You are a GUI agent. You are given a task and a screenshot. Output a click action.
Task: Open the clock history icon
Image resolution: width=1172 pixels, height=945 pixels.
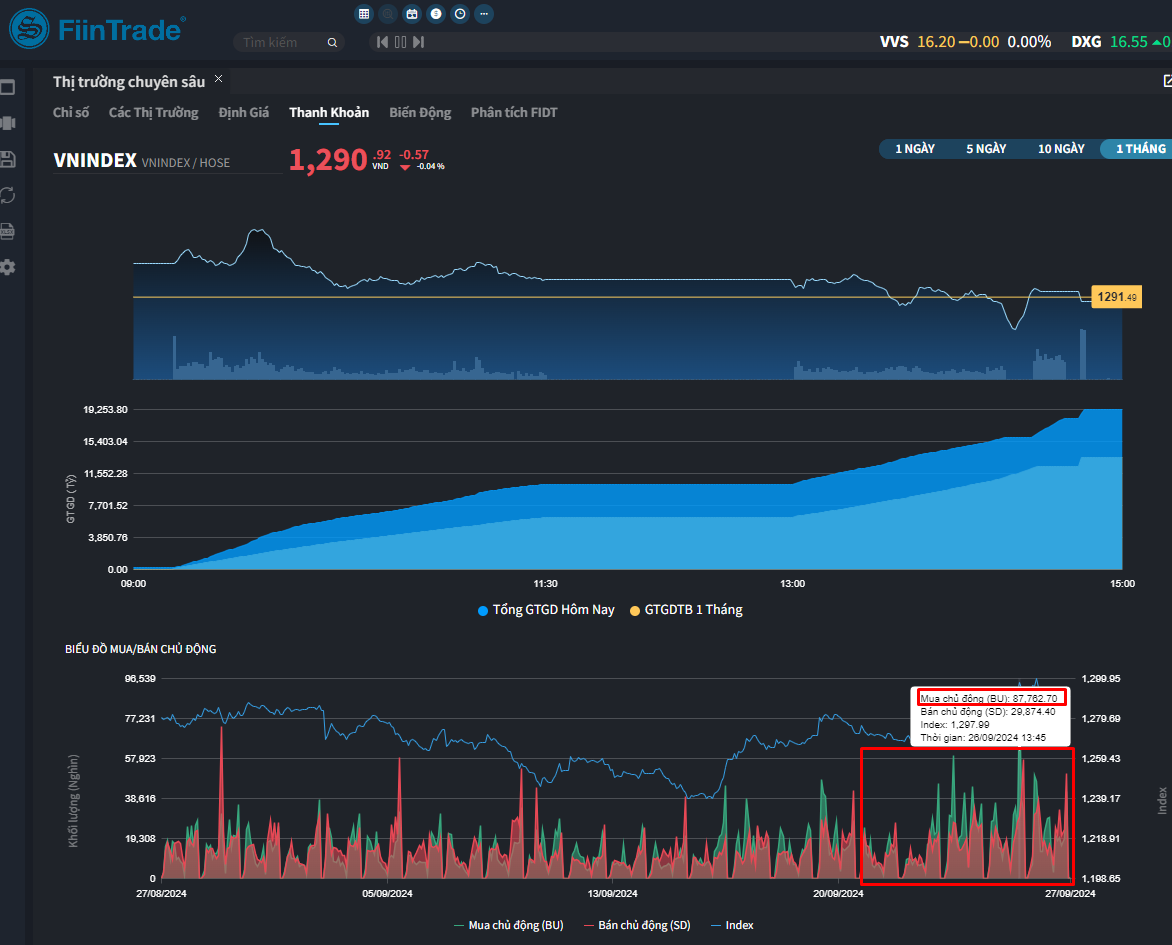(x=460, y=13)
